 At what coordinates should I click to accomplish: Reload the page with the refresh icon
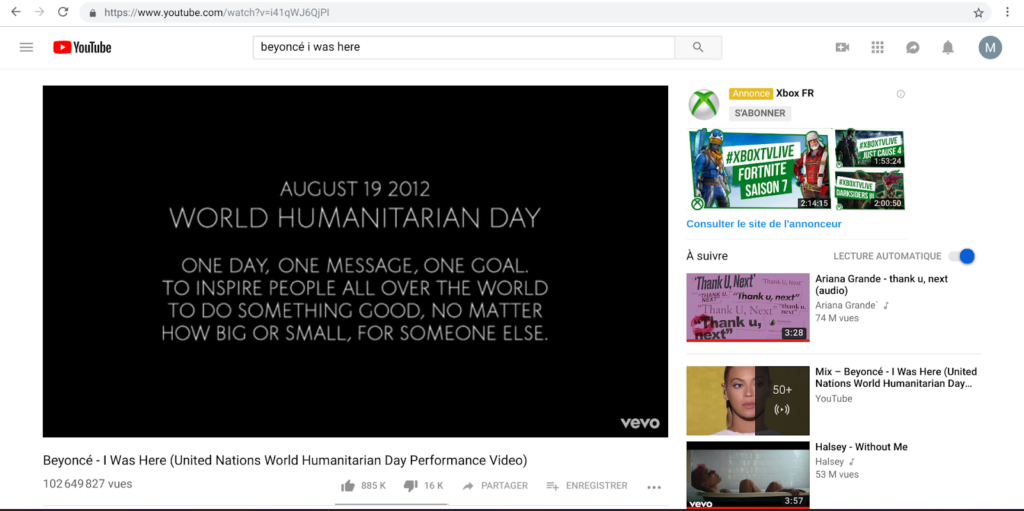[x=63, y=12]
